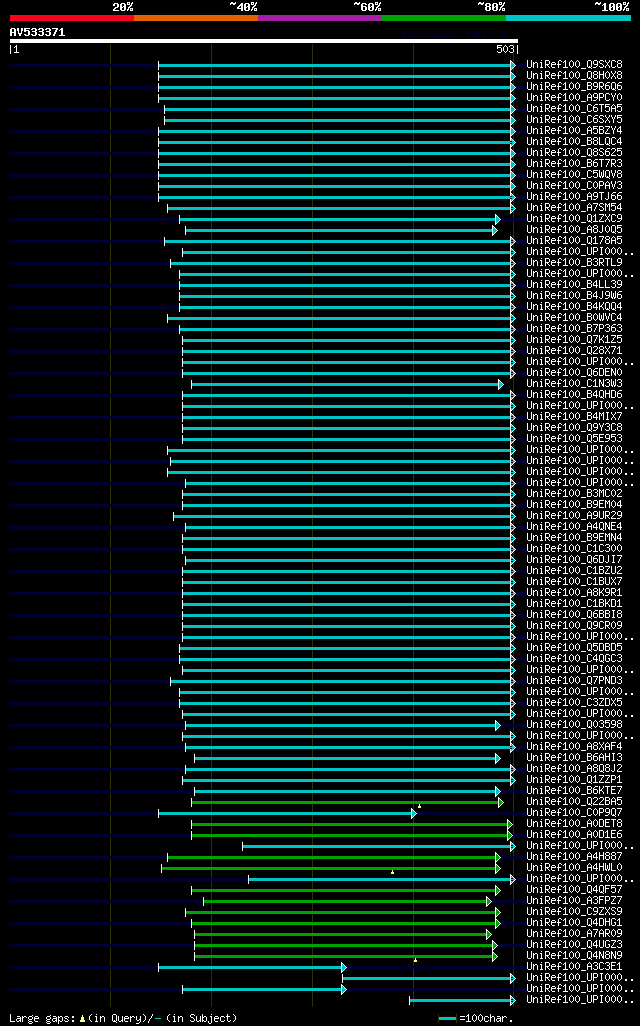Open the UniRef100_Q178A5 link
Viewport: 640px width, 1026px height.
tap(575, 241)
